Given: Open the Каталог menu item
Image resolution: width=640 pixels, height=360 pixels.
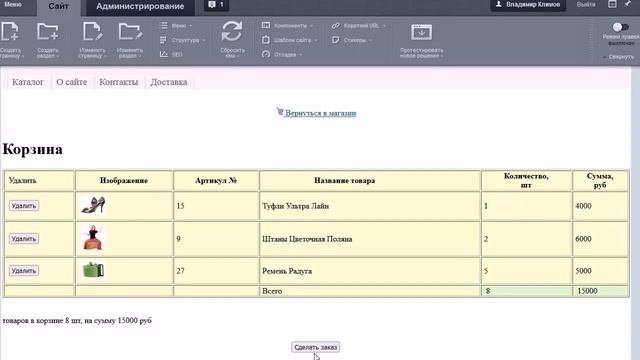Looking at the screenshot, I should pyautogui.click(x=28, y=82).
